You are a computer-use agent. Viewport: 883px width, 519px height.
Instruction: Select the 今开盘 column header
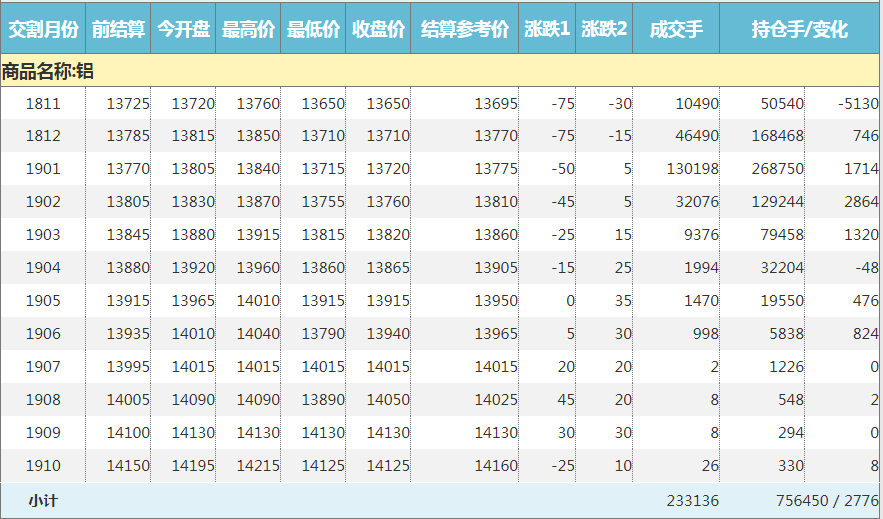183,29
